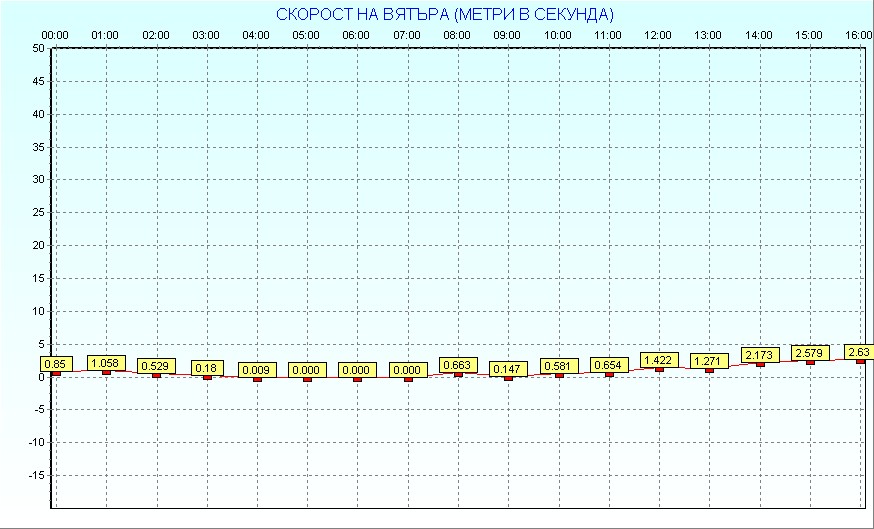Pick the 0.147 data label
The height and width of the screenshot is (529, 874).
click(508, 369)
